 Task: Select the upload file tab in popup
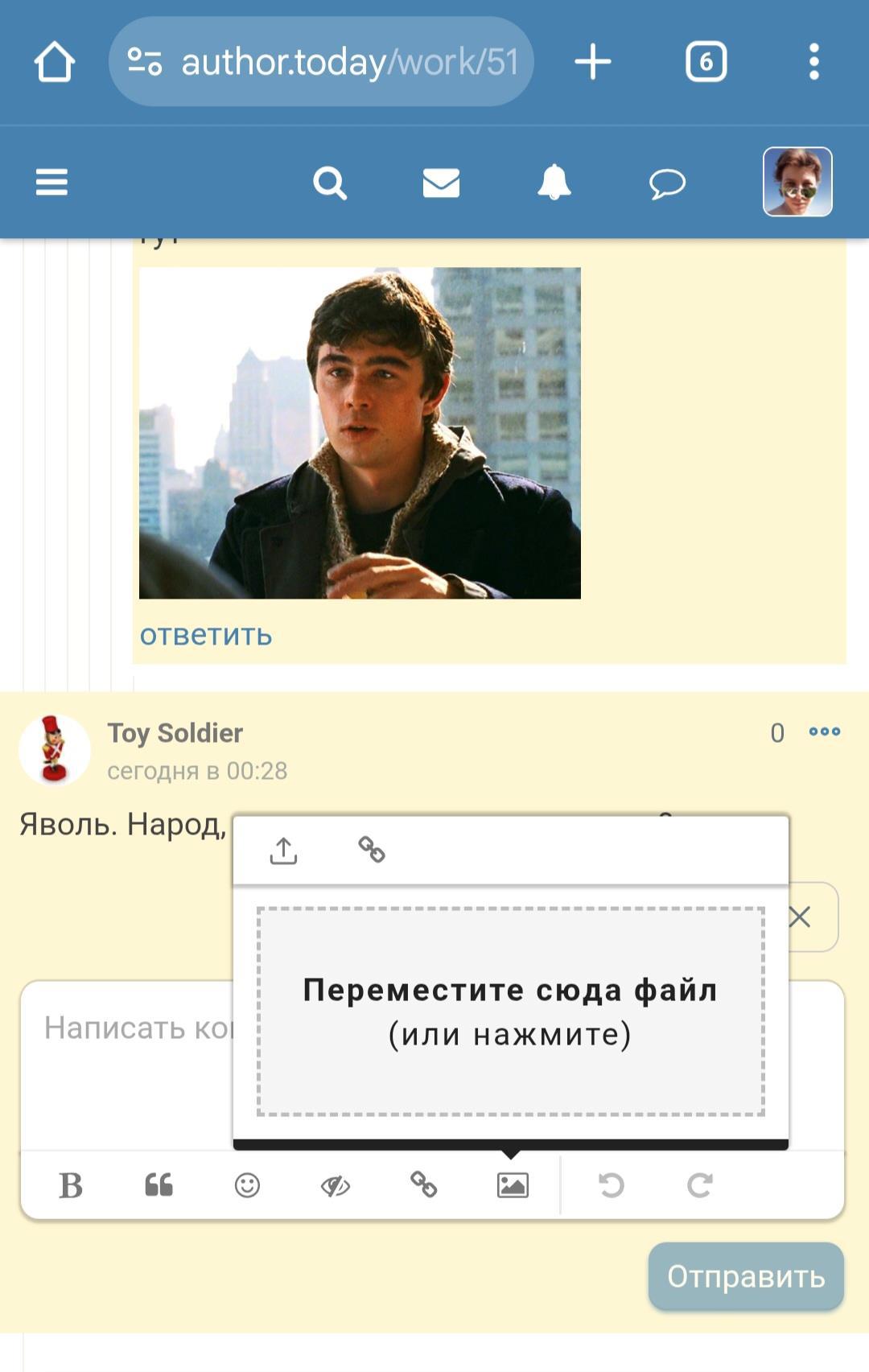[283, 850]
